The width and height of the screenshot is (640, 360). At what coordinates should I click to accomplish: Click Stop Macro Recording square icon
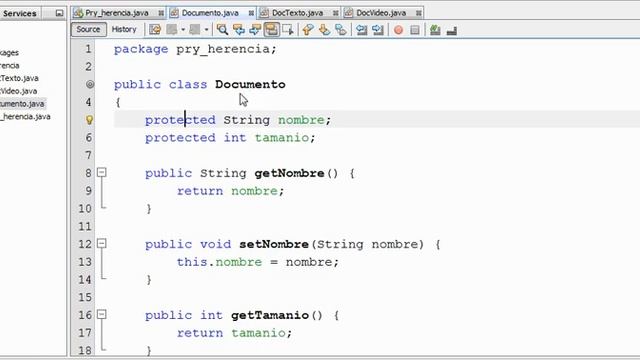415,30
